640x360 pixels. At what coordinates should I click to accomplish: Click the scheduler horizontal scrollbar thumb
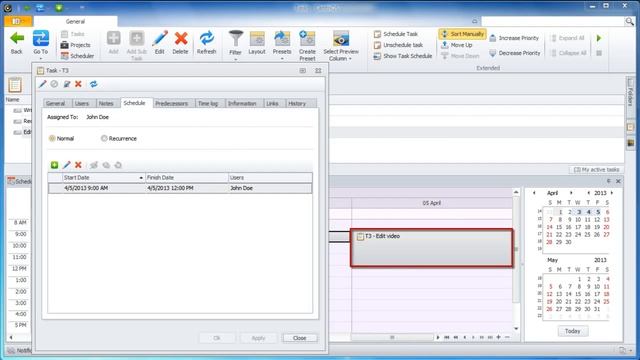click(x=392, y=338)
